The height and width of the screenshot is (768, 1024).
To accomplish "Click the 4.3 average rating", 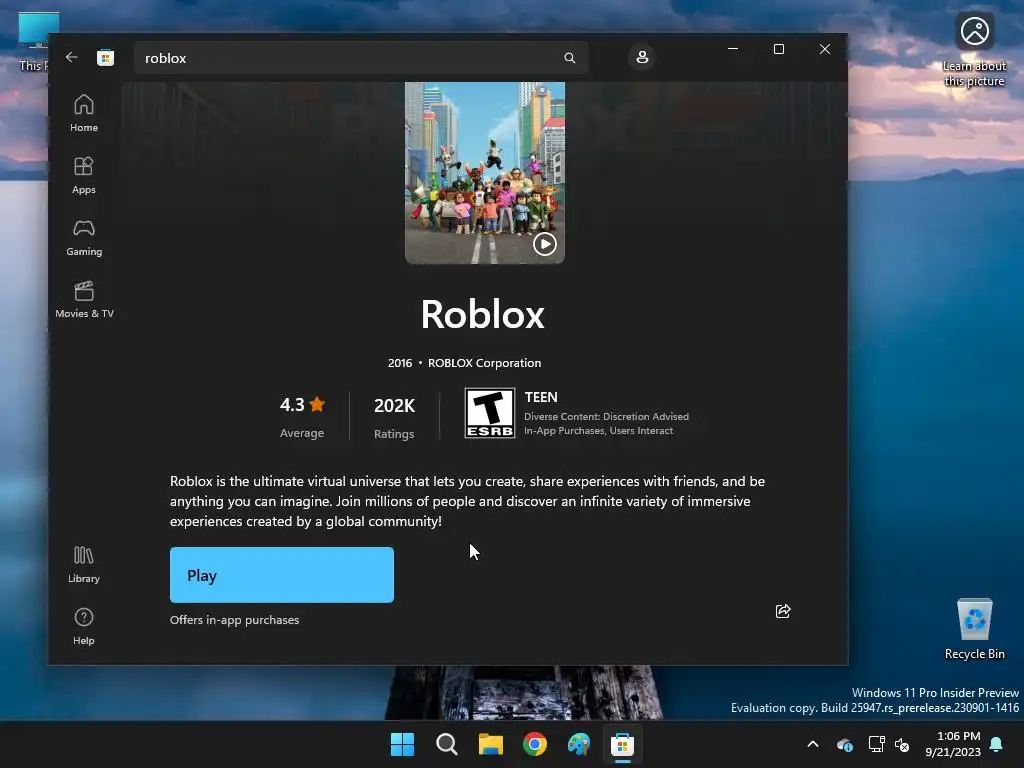I will pos(302,417).
